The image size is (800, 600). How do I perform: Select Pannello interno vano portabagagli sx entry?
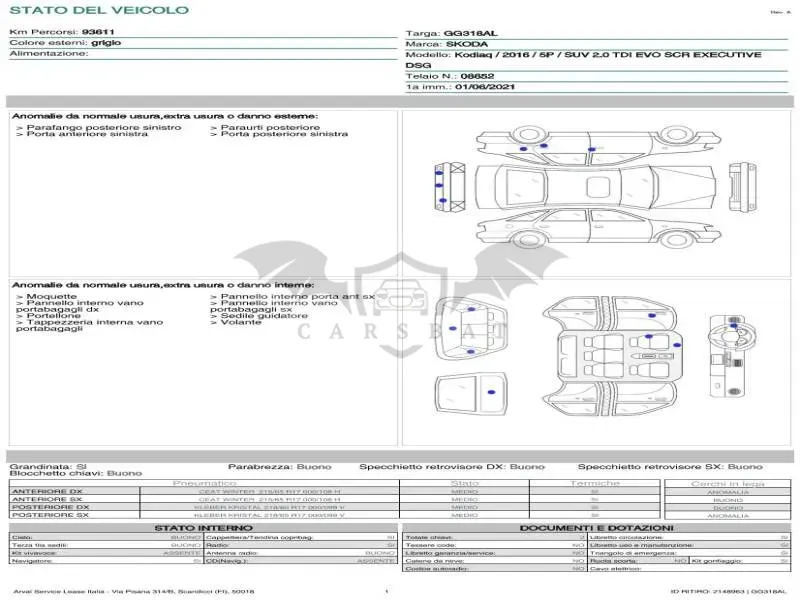(x=274, y=306)
